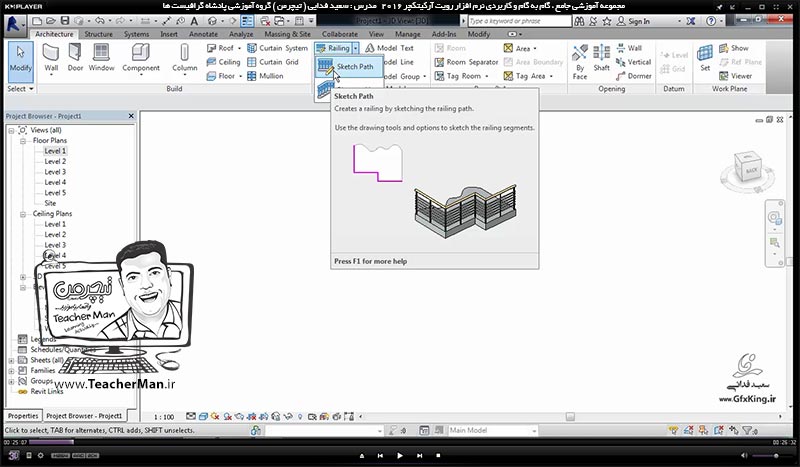Click Sketch Path railing option
Image resolution: width=800 pixels, height=467 pixels.
point(348,66)
